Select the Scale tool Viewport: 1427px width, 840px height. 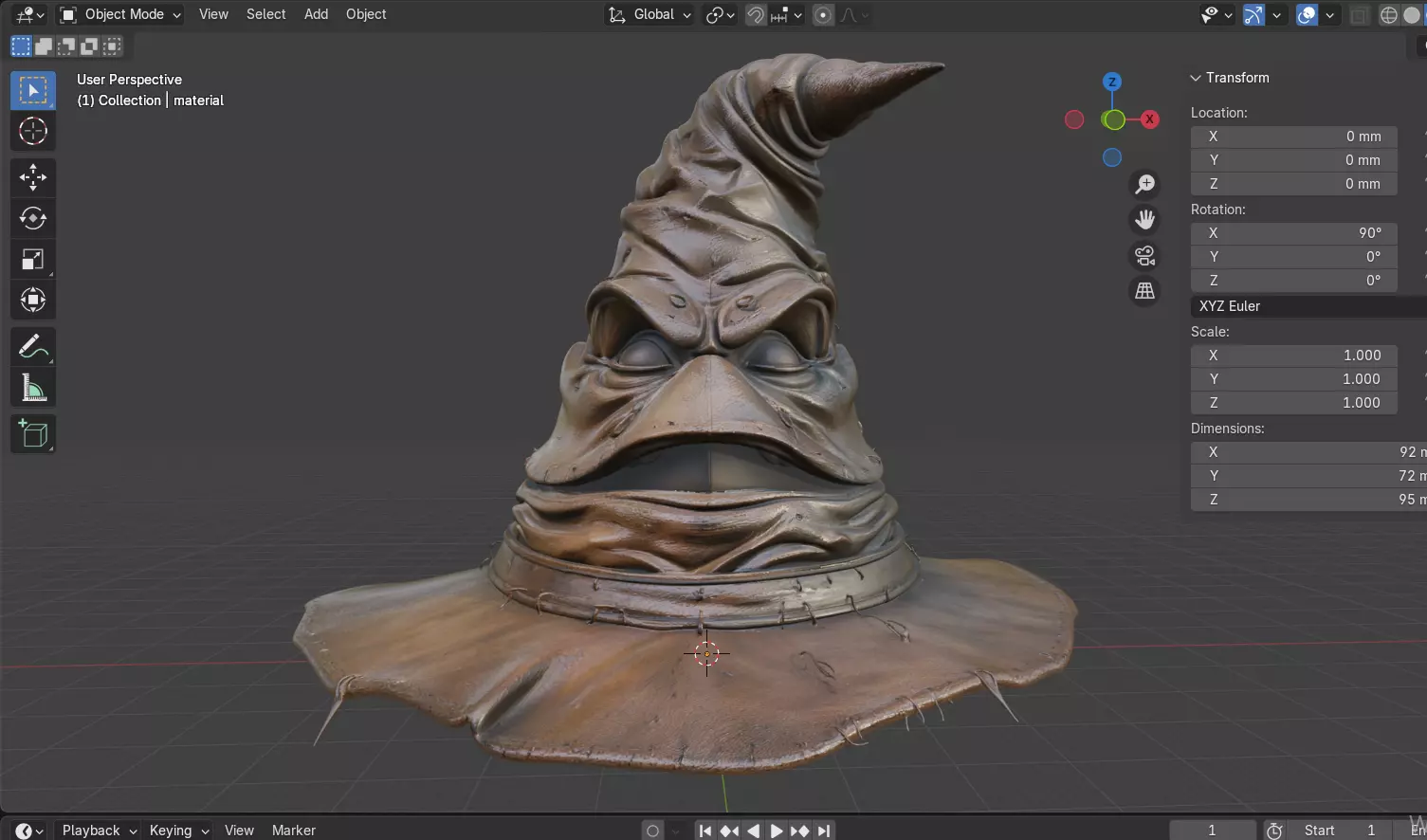point(33,259)
